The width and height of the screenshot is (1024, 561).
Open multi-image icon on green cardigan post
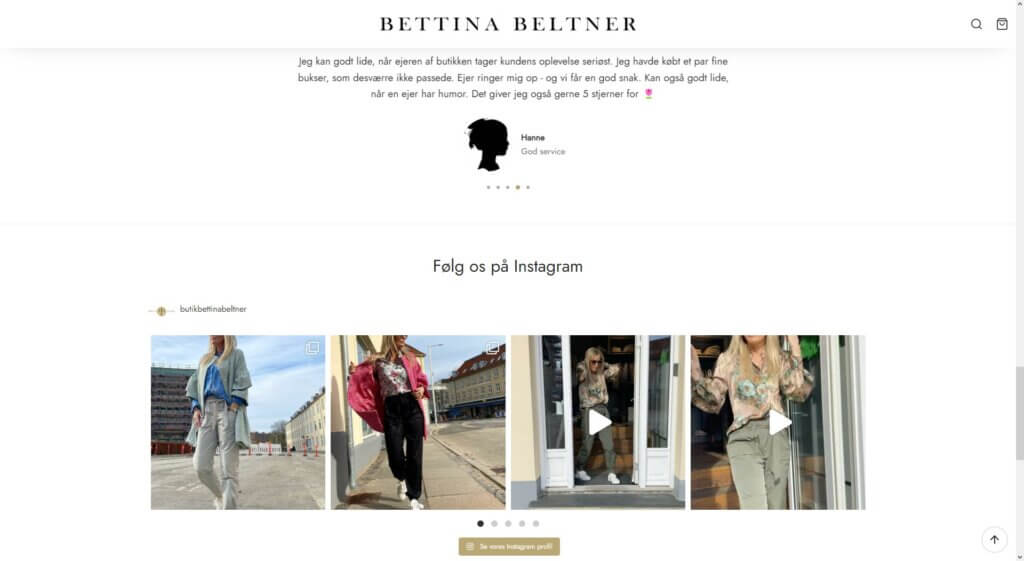(313, 348)
